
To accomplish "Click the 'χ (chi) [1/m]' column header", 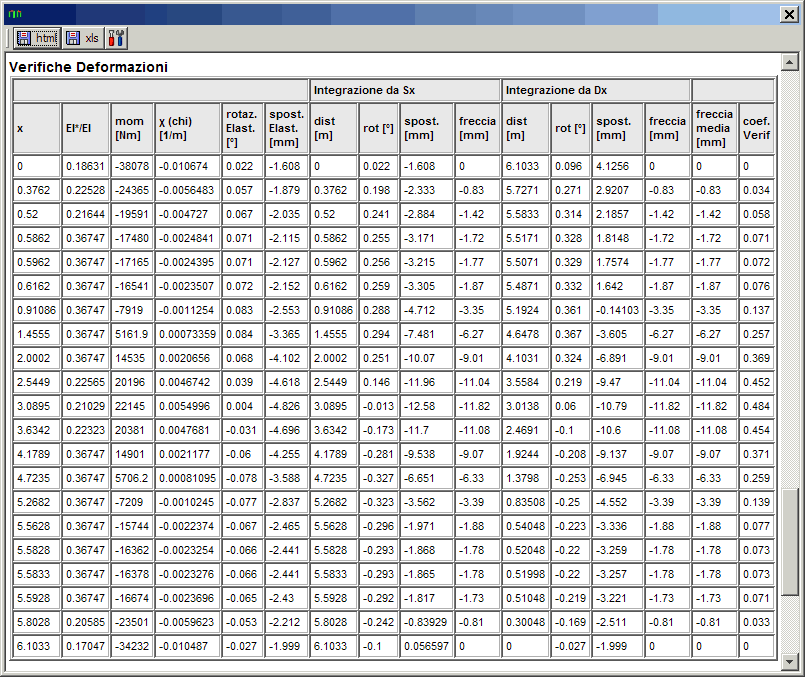I will tap(187, 128).
